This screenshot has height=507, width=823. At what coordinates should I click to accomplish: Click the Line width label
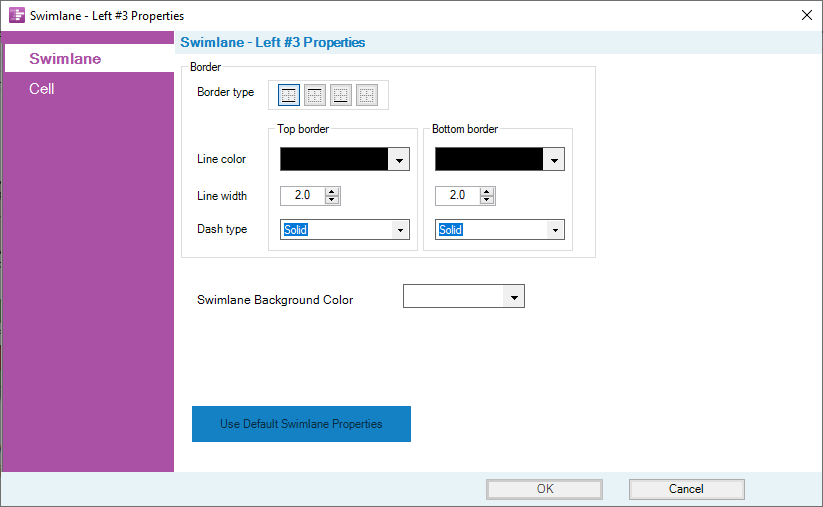(222, 196)
